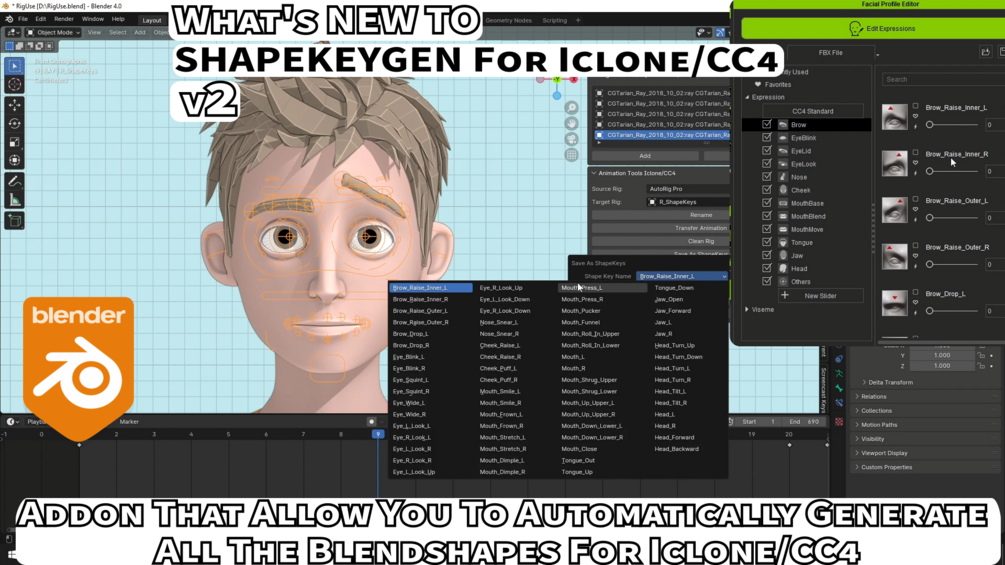Uncheck the EyeLook checkbox
Screen dimensions: 1005x565
click(767, 163)
